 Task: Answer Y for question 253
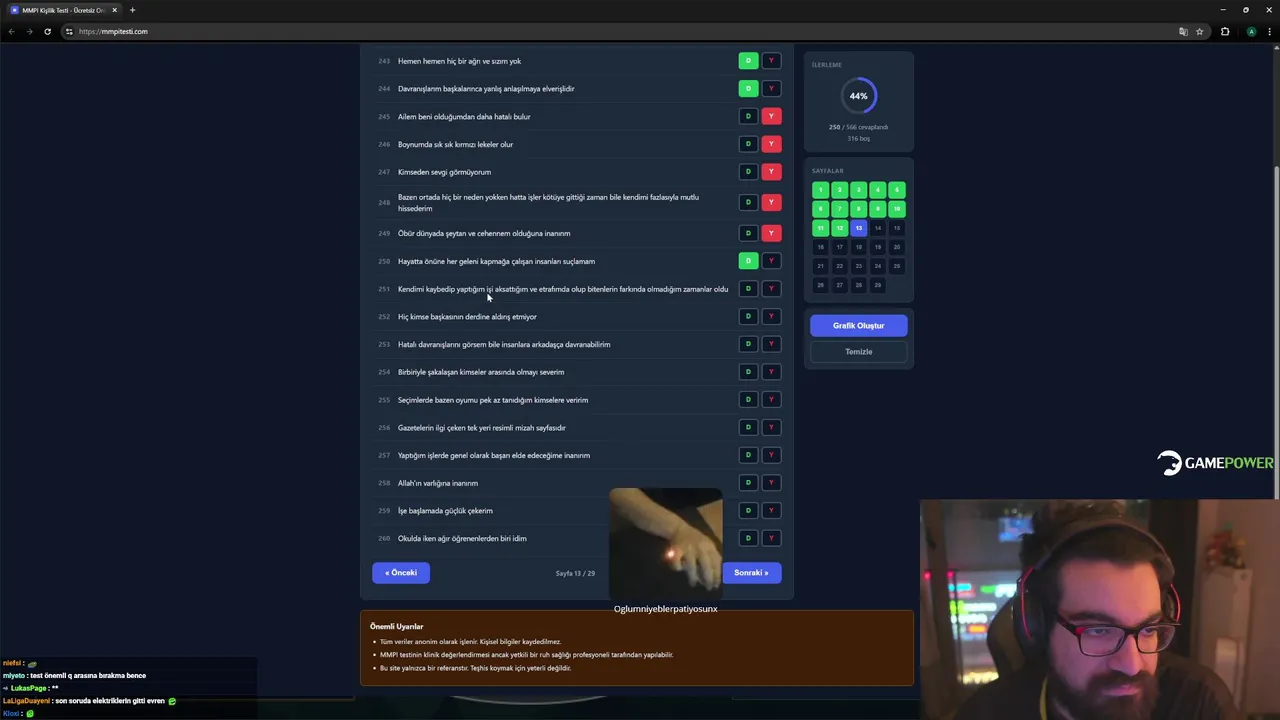point(771,344)
